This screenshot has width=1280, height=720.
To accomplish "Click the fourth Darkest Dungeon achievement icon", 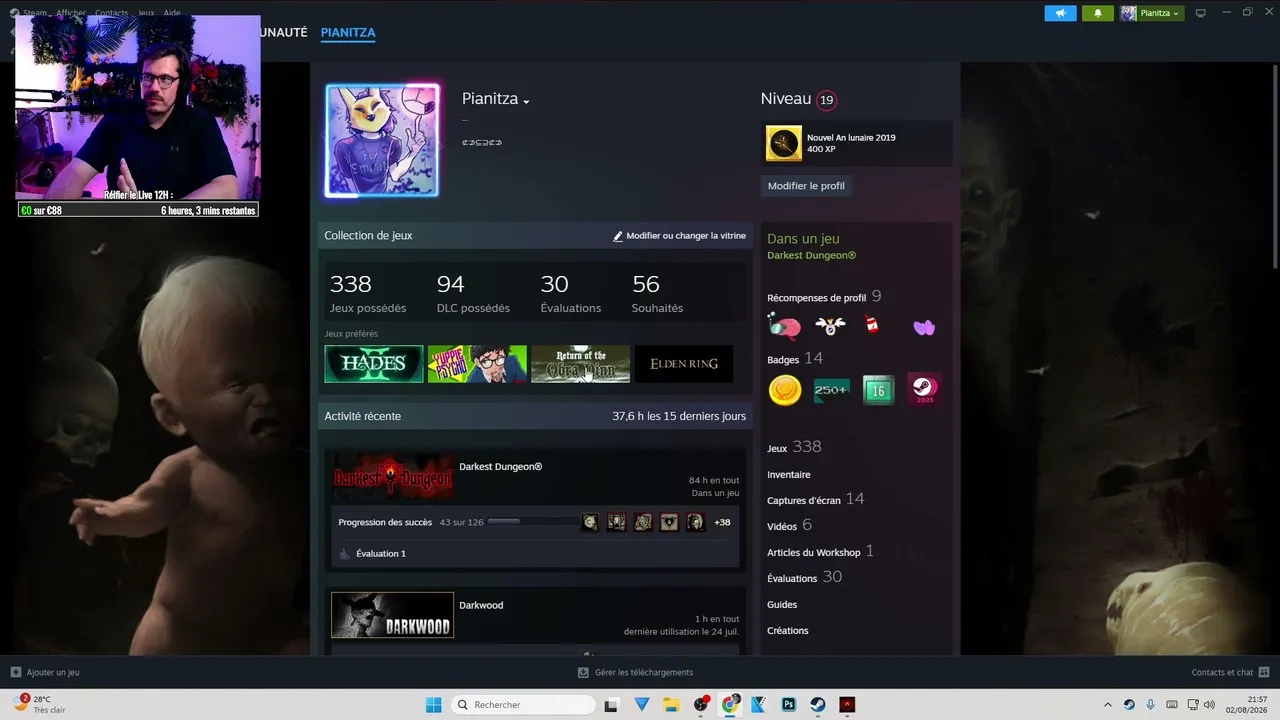I will 669,522.
